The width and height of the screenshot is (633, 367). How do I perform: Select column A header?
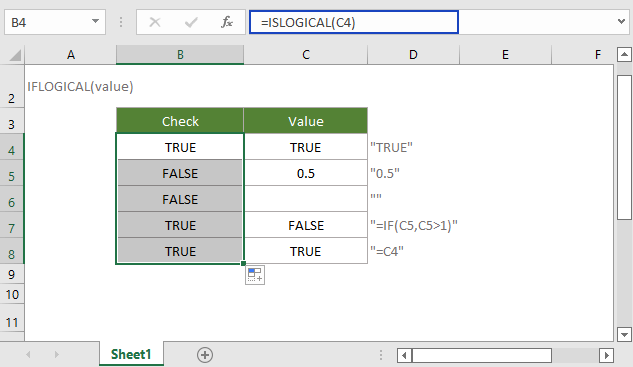point(71,55)
